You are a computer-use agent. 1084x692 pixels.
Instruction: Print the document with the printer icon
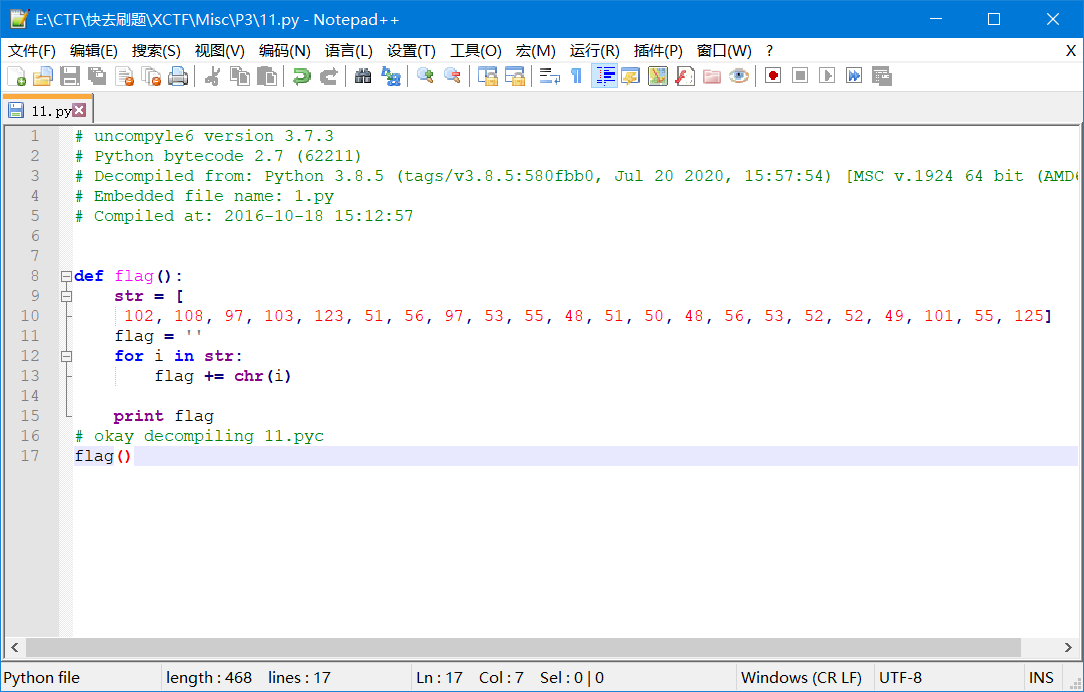(x=178, y=76)
